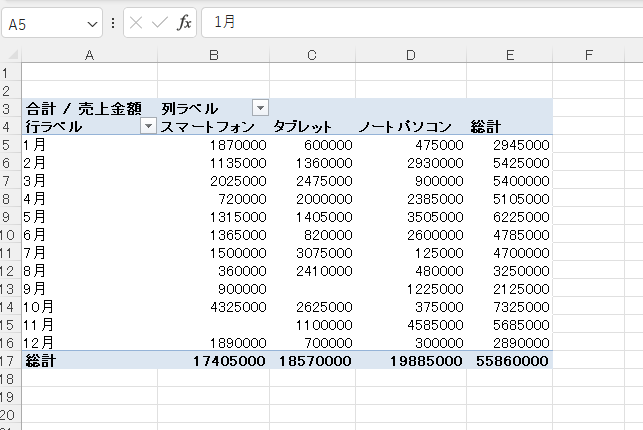Click the cell with value 2410000
The height and width of the screenshot is (430, 643).
point(312,271)
